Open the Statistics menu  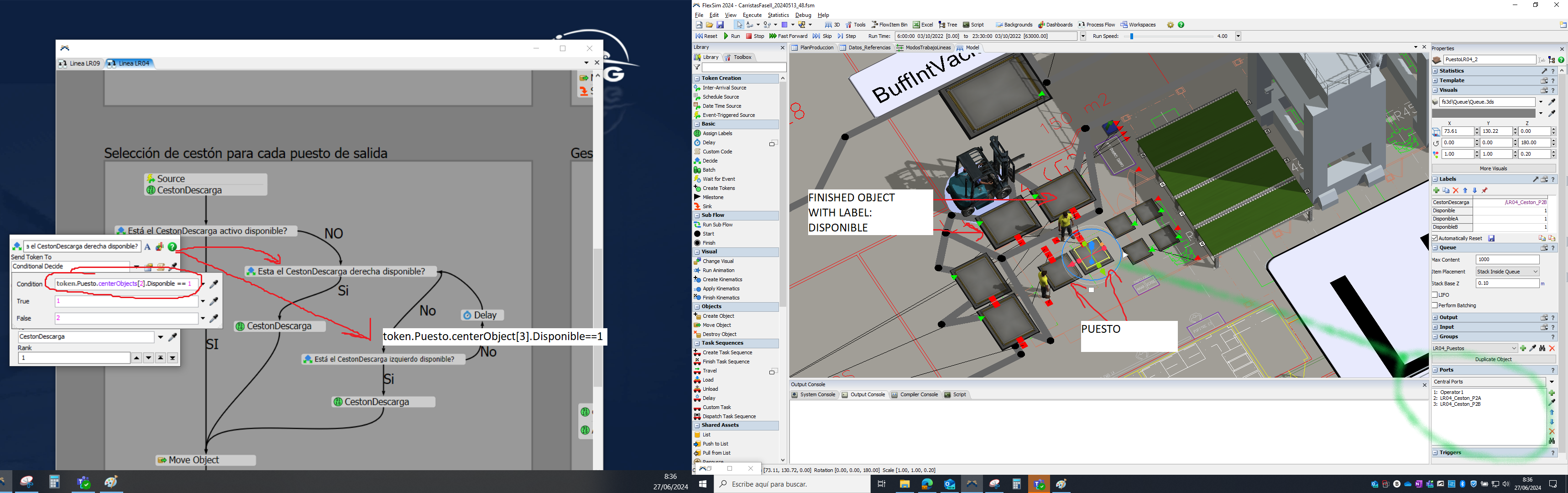click(x=778, y=15)
